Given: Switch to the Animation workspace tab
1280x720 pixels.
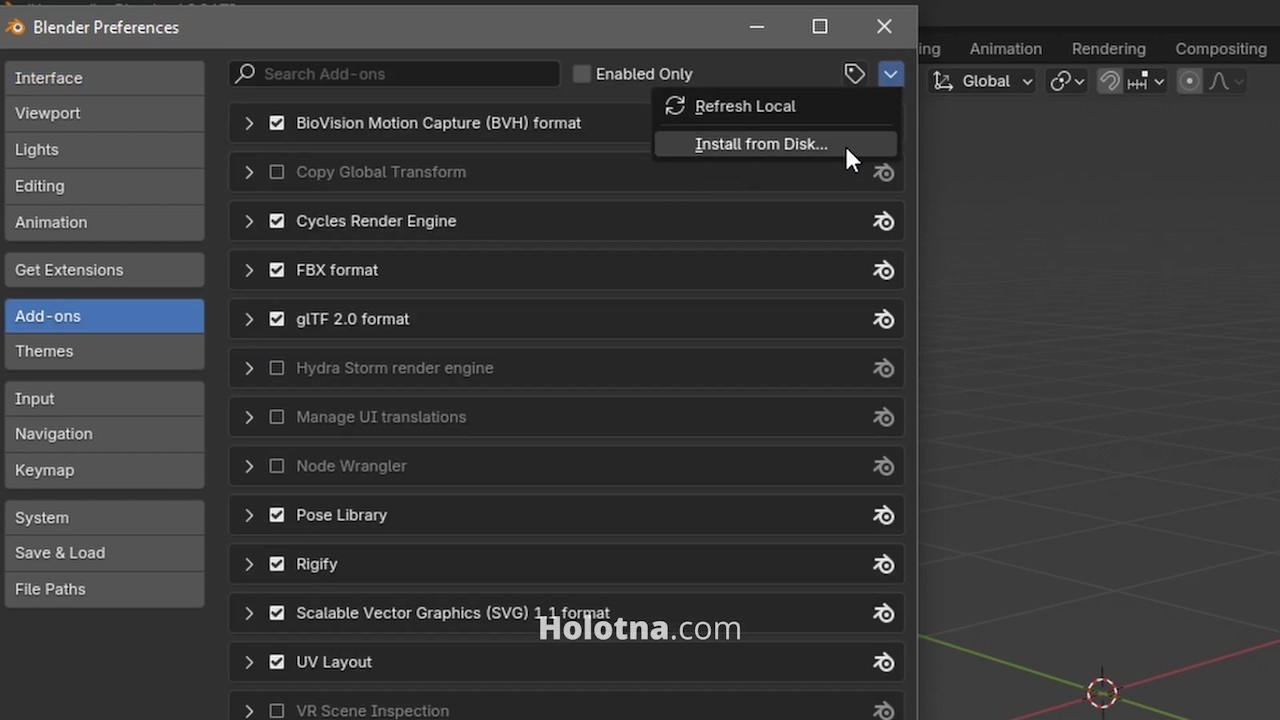Looking at the screenshot, I should (x=1005, y=48).
